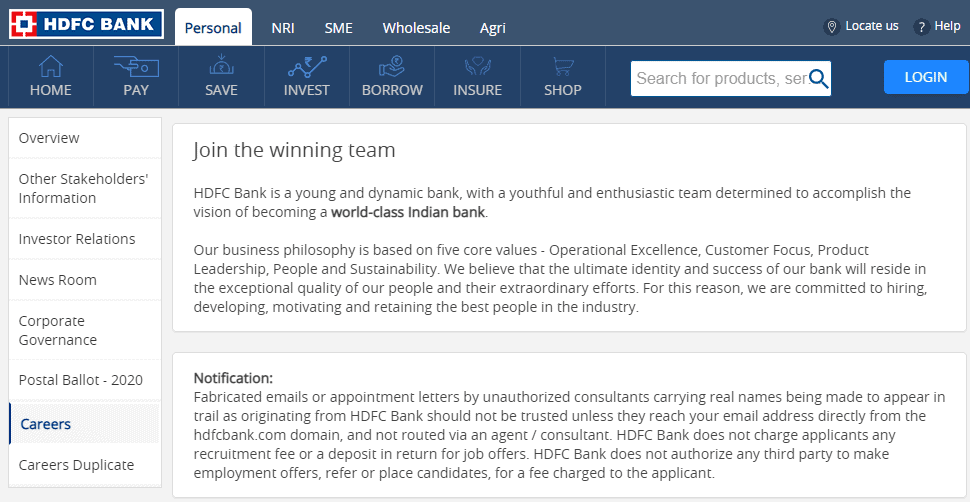Open the Borrow rupee-hand icon
970x502 pixels.
[x=392, y=66]
